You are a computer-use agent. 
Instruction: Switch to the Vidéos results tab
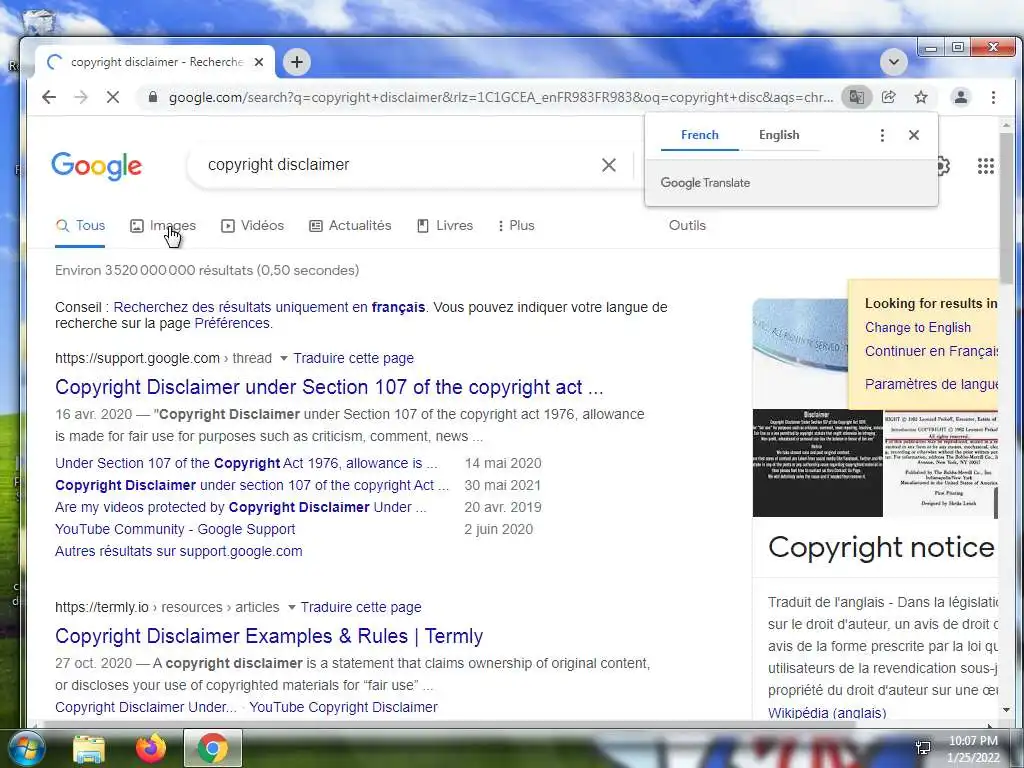[x=253, y=225]
